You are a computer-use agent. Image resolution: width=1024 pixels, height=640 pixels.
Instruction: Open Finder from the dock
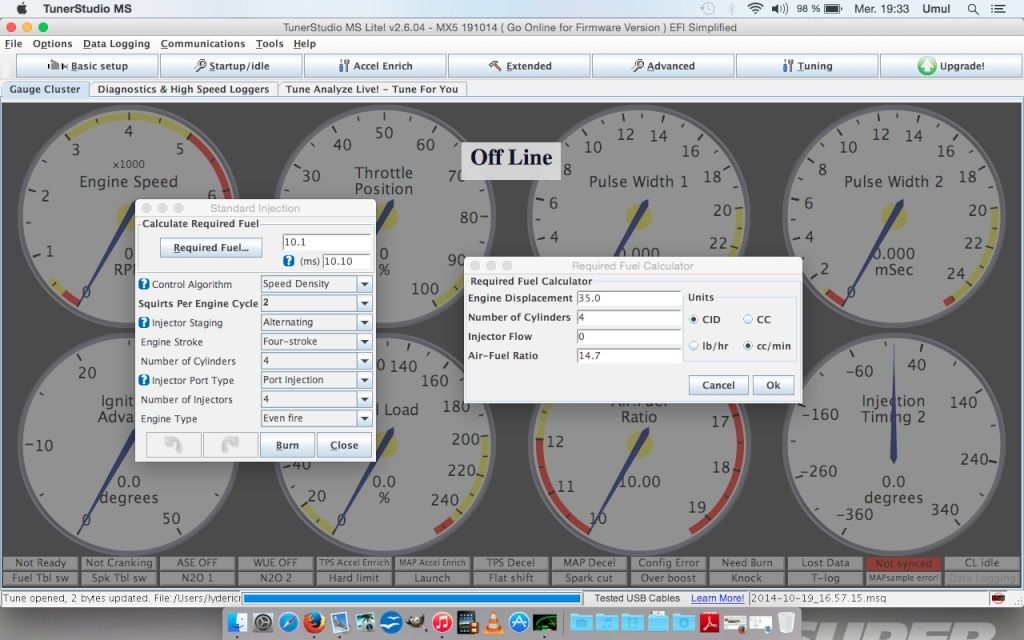click(x=238, y=622)
